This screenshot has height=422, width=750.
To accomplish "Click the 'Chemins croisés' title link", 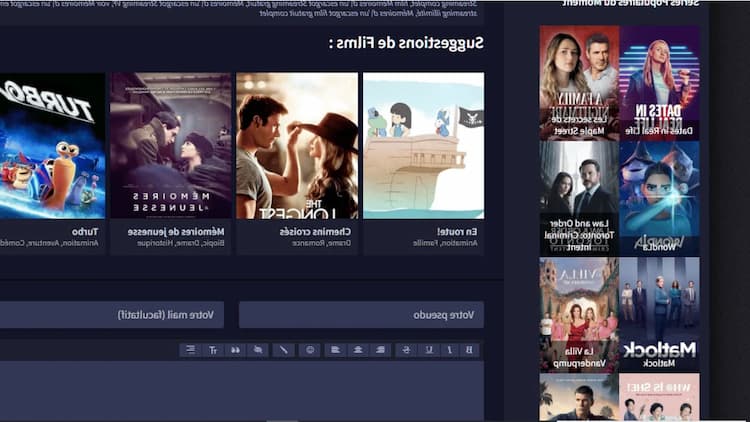I will 315,232.
